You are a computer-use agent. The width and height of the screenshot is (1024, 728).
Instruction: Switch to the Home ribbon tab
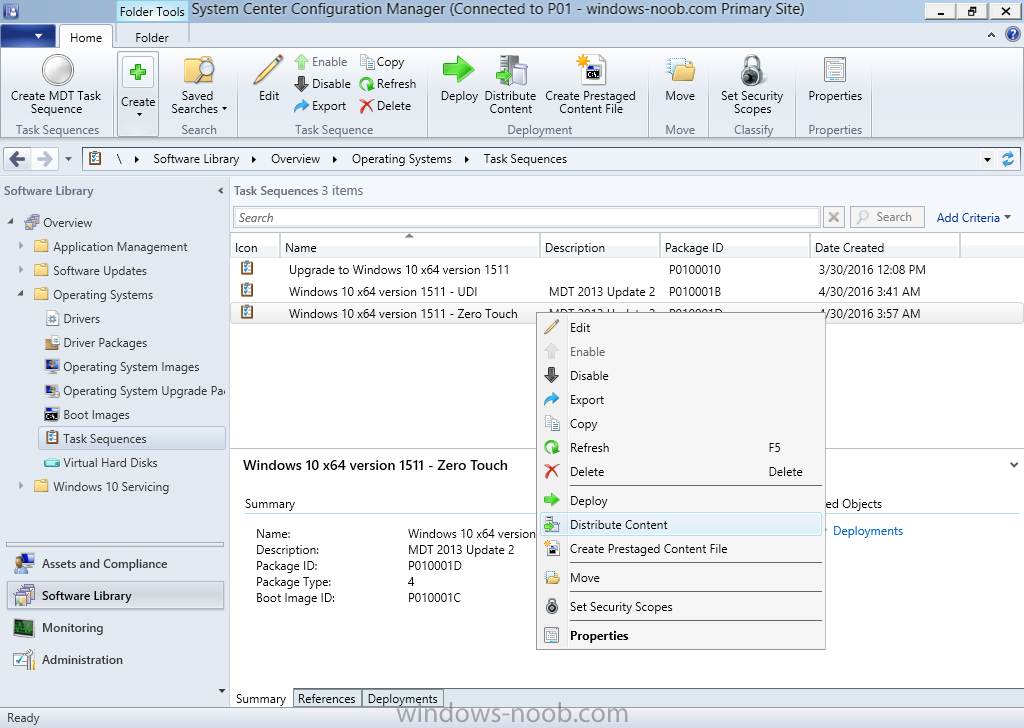86,37
